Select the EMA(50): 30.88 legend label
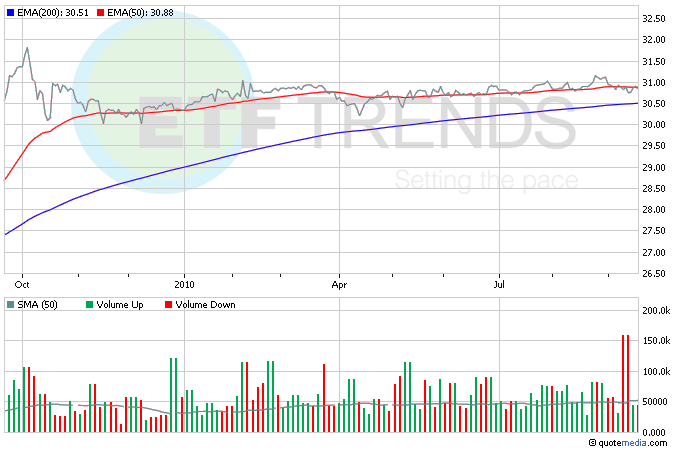 click(x=140, y=13)
